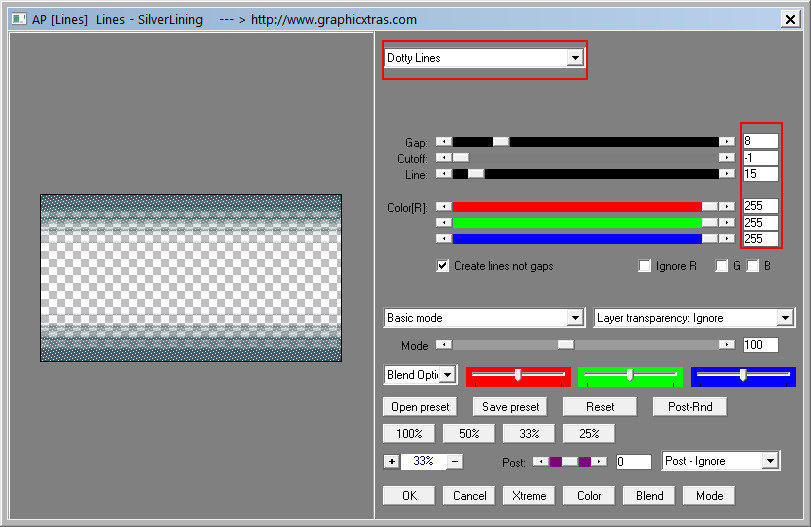Image resolution: width=811 pixels, height=527 pixels.
Task: Click the plus zoom-in icon
Action: (x=391, y=461)
